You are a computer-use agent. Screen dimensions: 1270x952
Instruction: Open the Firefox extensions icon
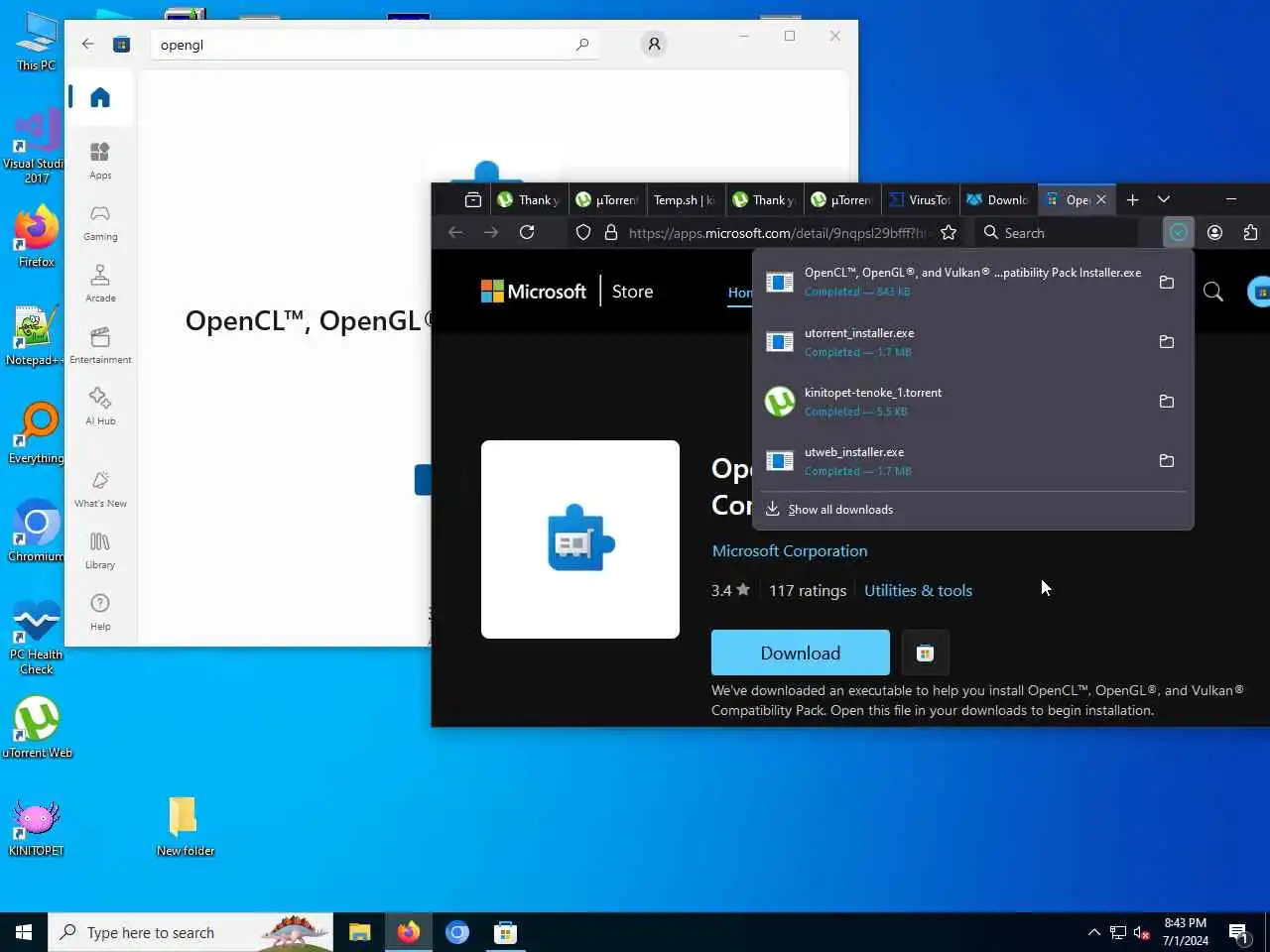tap(1250, 232)
